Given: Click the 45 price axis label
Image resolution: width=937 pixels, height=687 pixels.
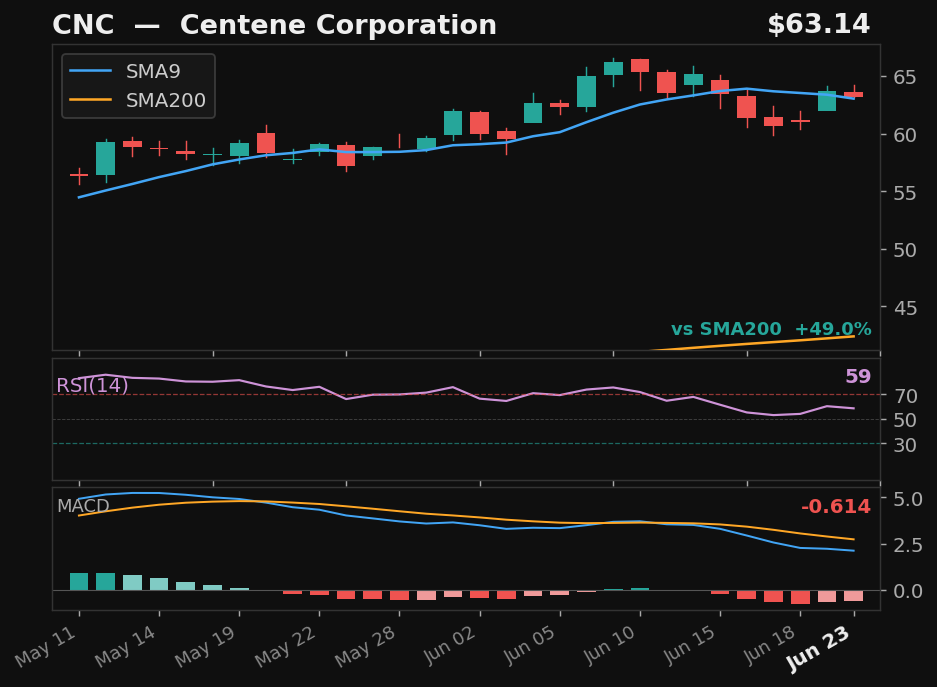Looking at the screenshot, I should click(x=905, y=308).
